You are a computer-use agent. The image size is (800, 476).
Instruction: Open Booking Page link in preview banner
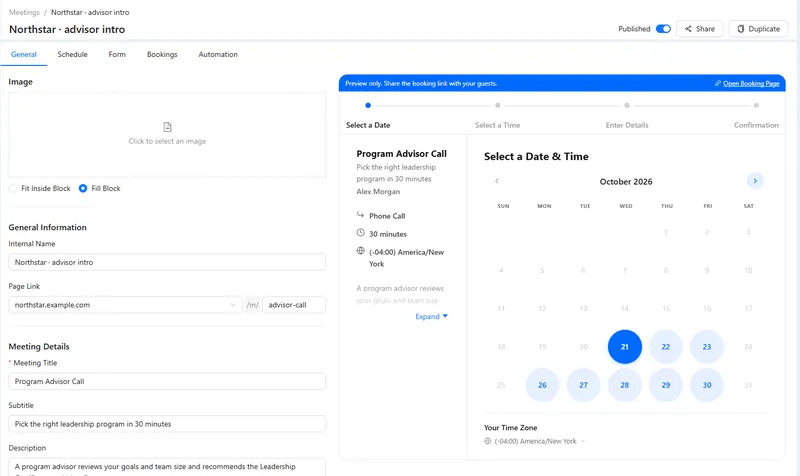click(751, 83)
